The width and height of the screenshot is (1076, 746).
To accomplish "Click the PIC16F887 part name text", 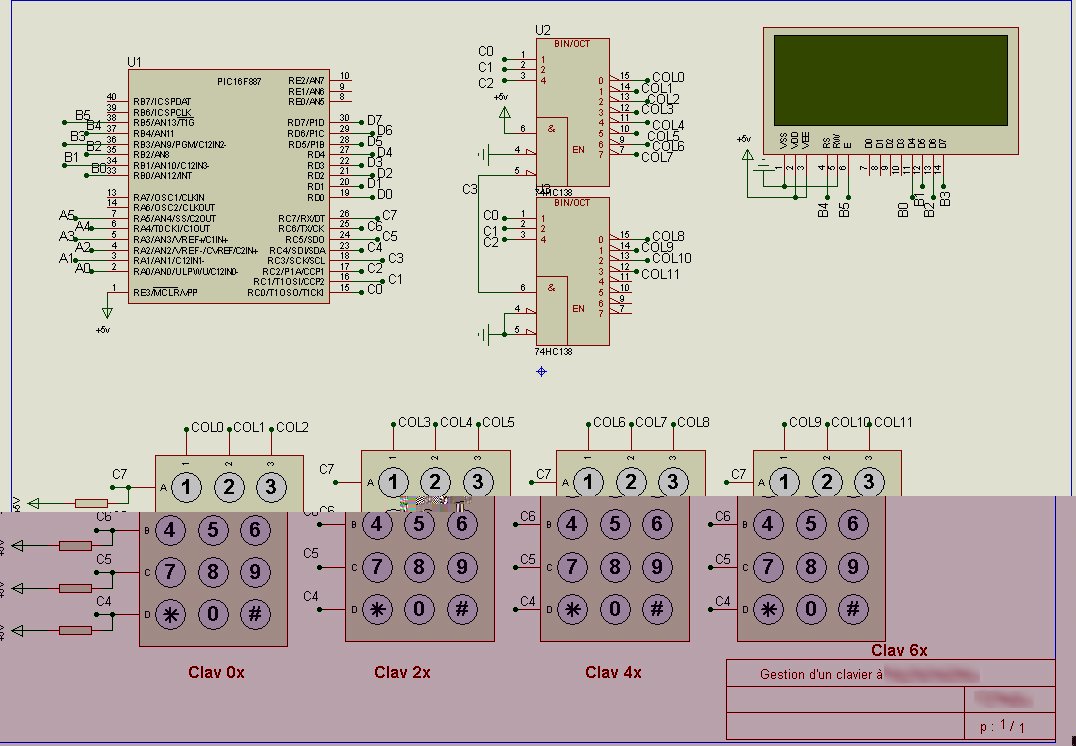I will pyautogui.click(x=239, y=82).
